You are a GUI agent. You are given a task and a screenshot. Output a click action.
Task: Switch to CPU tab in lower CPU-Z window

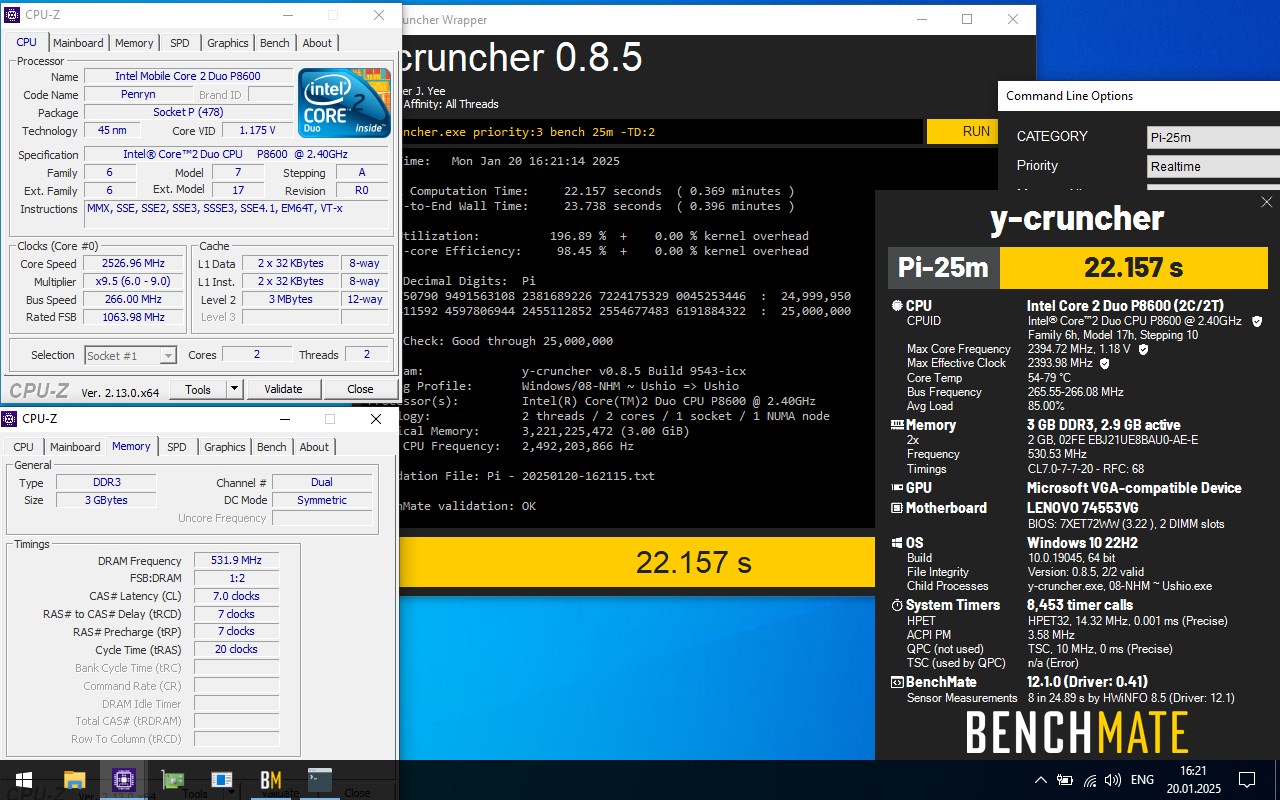[24, 447]
